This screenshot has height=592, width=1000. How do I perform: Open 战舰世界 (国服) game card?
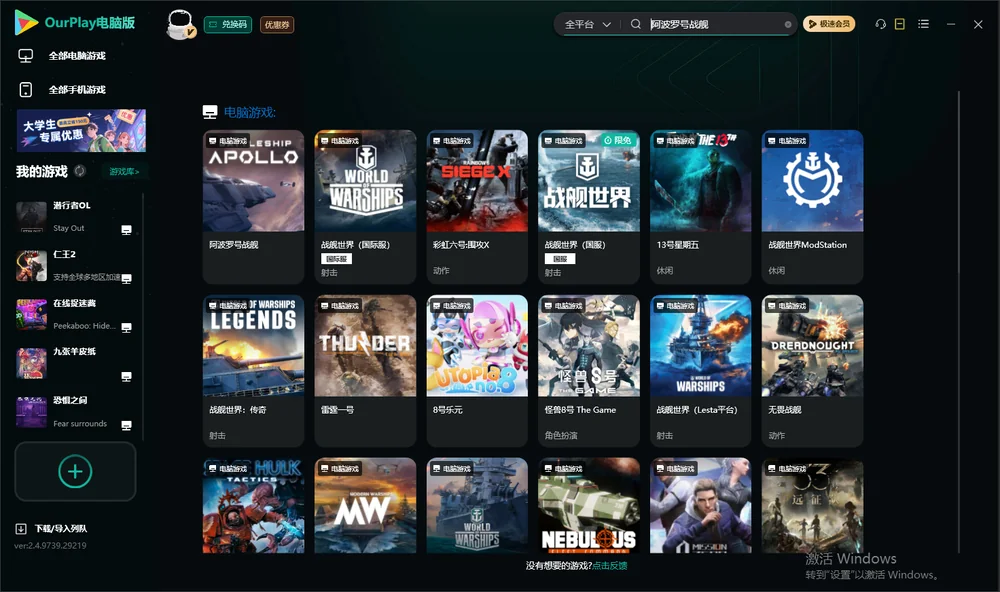tap(589, 207)
